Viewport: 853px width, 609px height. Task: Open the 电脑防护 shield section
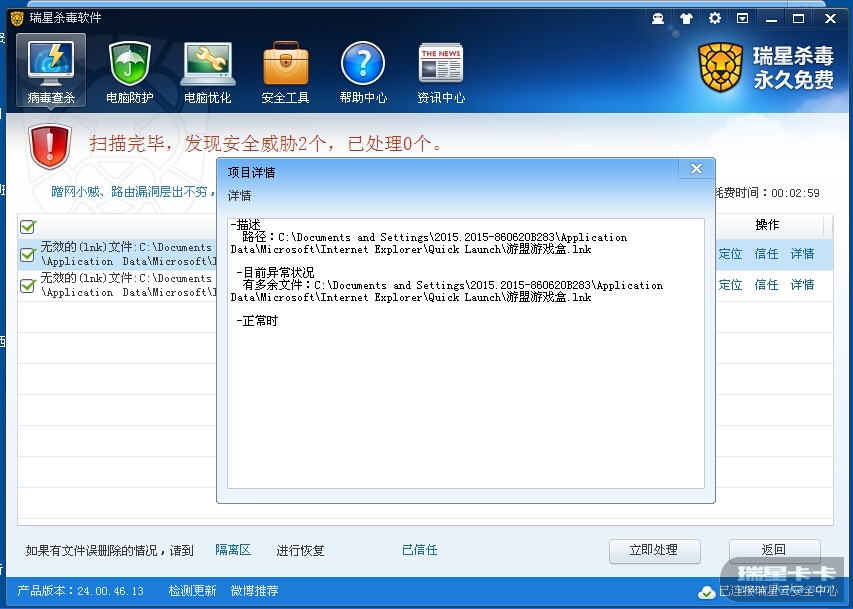pos(129,72)
